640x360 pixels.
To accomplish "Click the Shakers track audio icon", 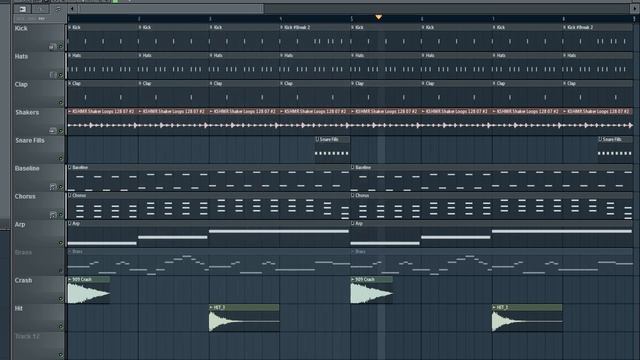I will click(x=52, y=131).
